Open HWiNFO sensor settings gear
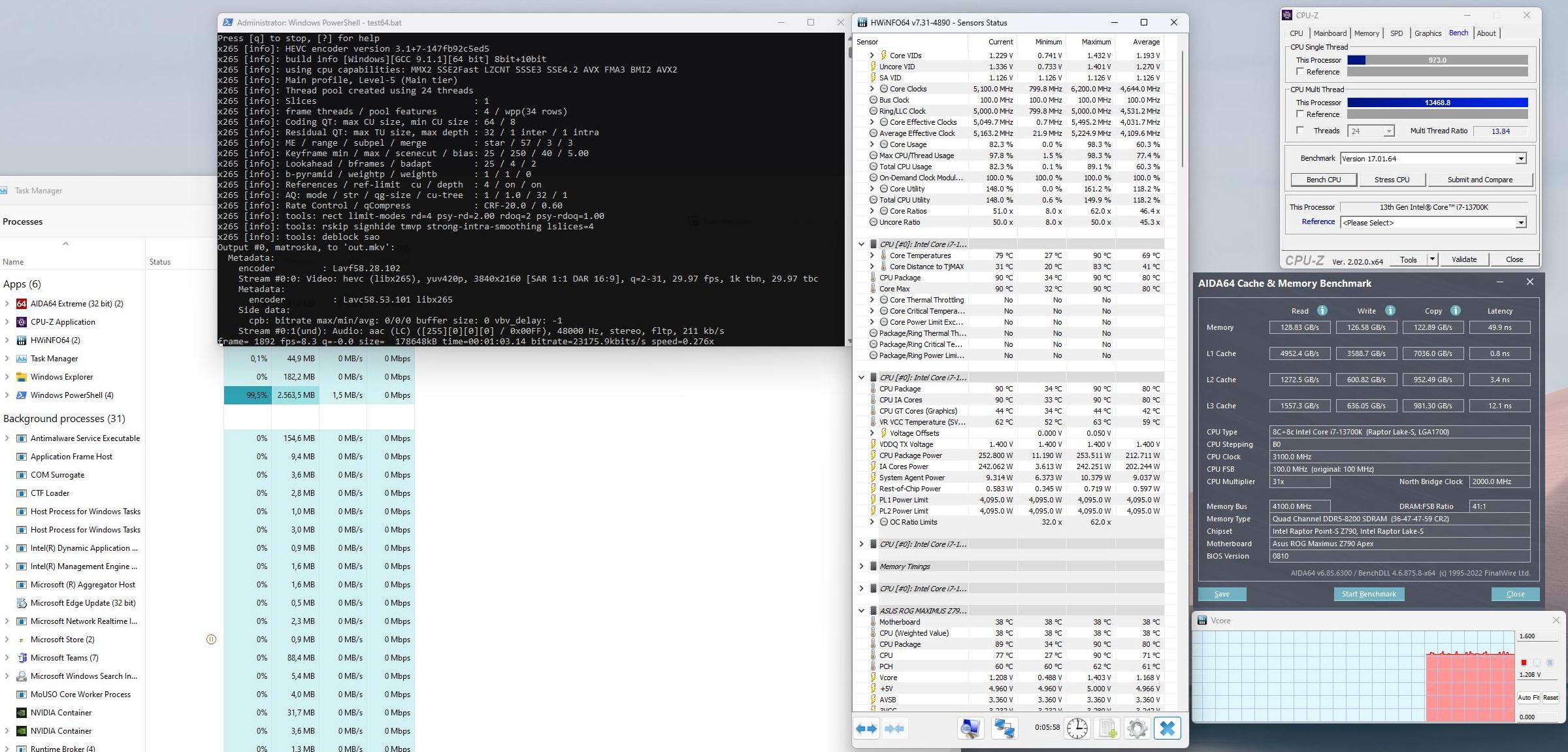 (x=1137, y=728)
